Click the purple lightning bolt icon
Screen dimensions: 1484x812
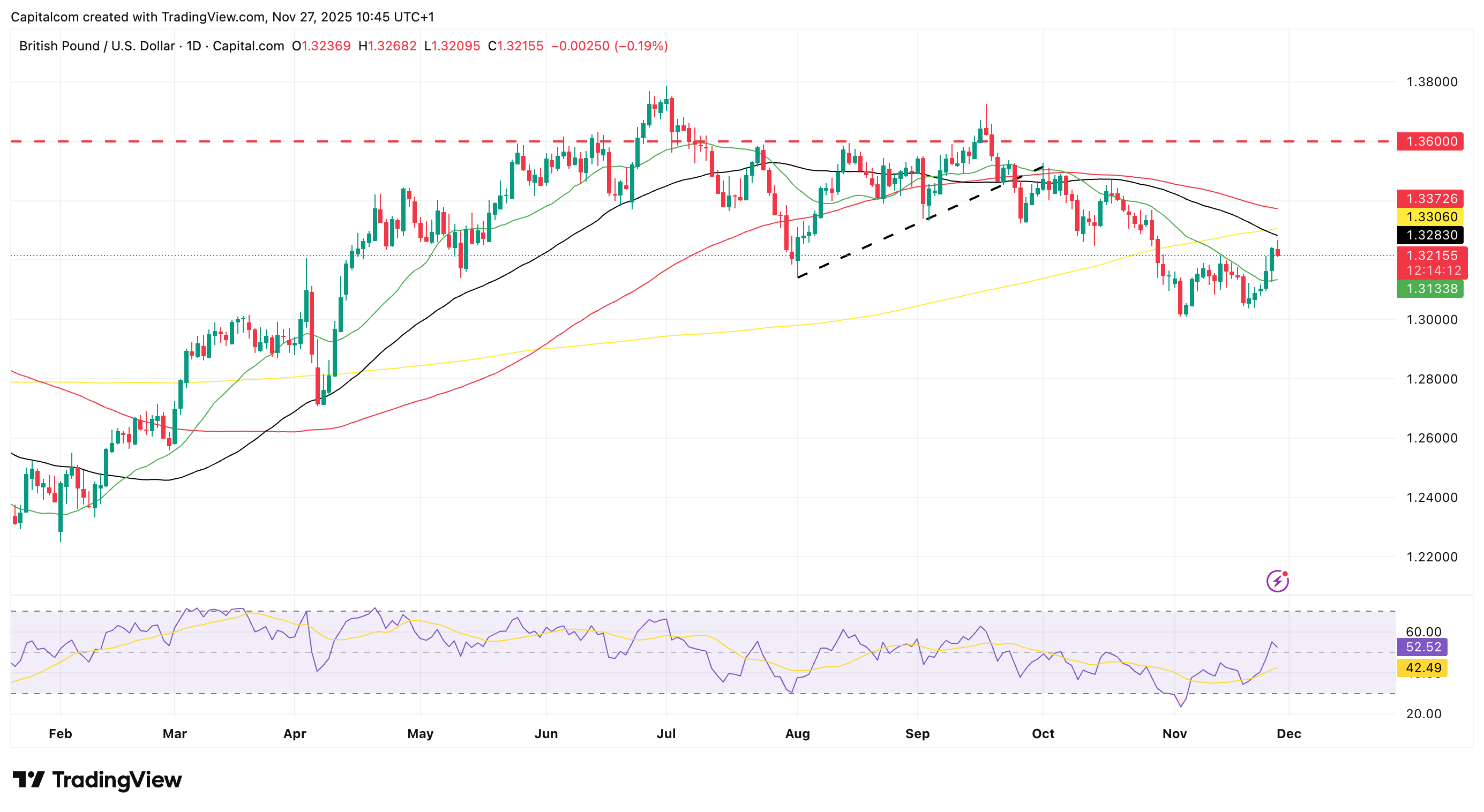click(x=1277, y=581)
